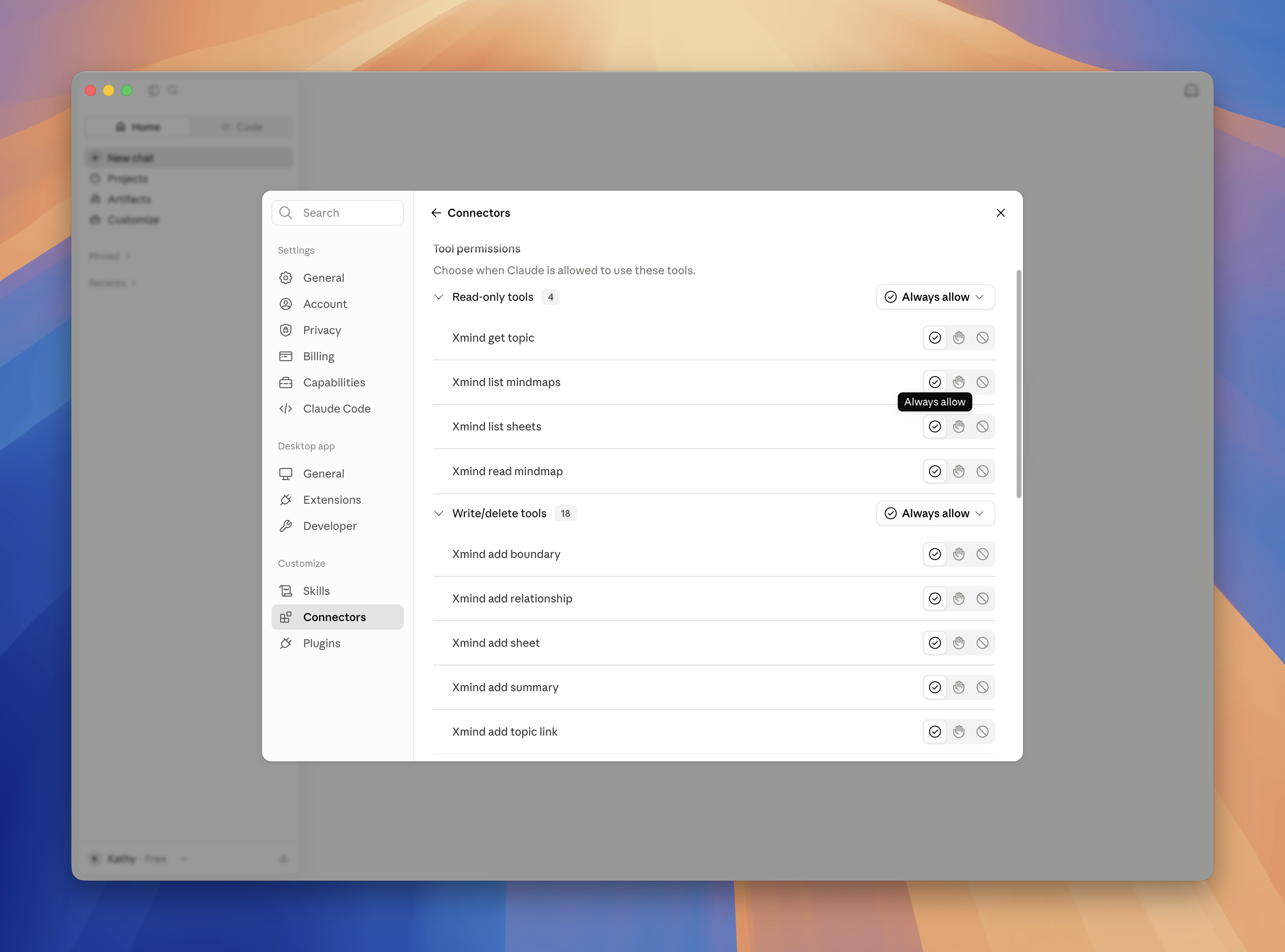This screenshot has width=1285, height=952.
Task: Always allow Xmind list mindmaps
Action: [x=935, y=382]
